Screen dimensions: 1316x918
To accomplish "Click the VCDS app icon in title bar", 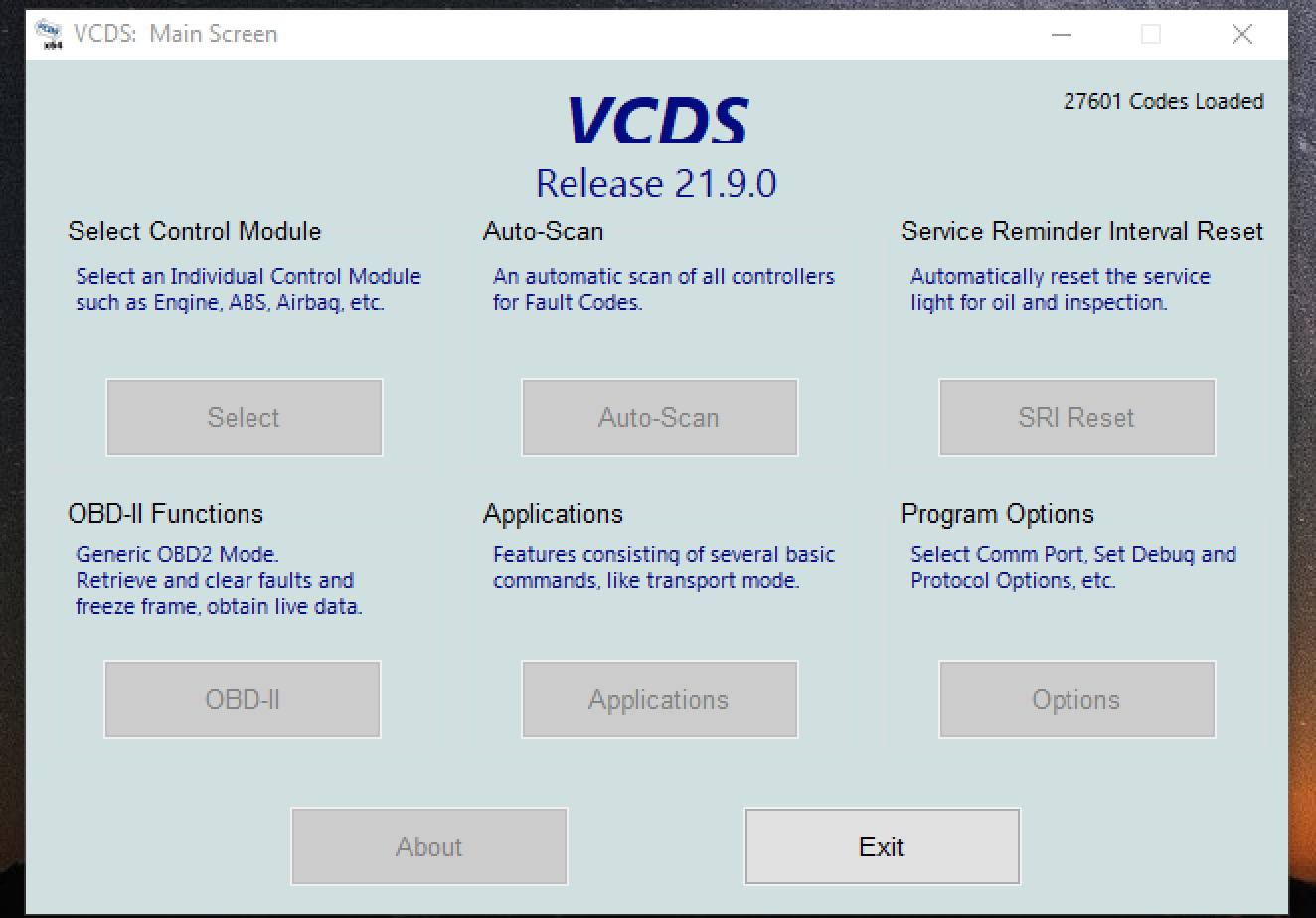I will [49, 34].
